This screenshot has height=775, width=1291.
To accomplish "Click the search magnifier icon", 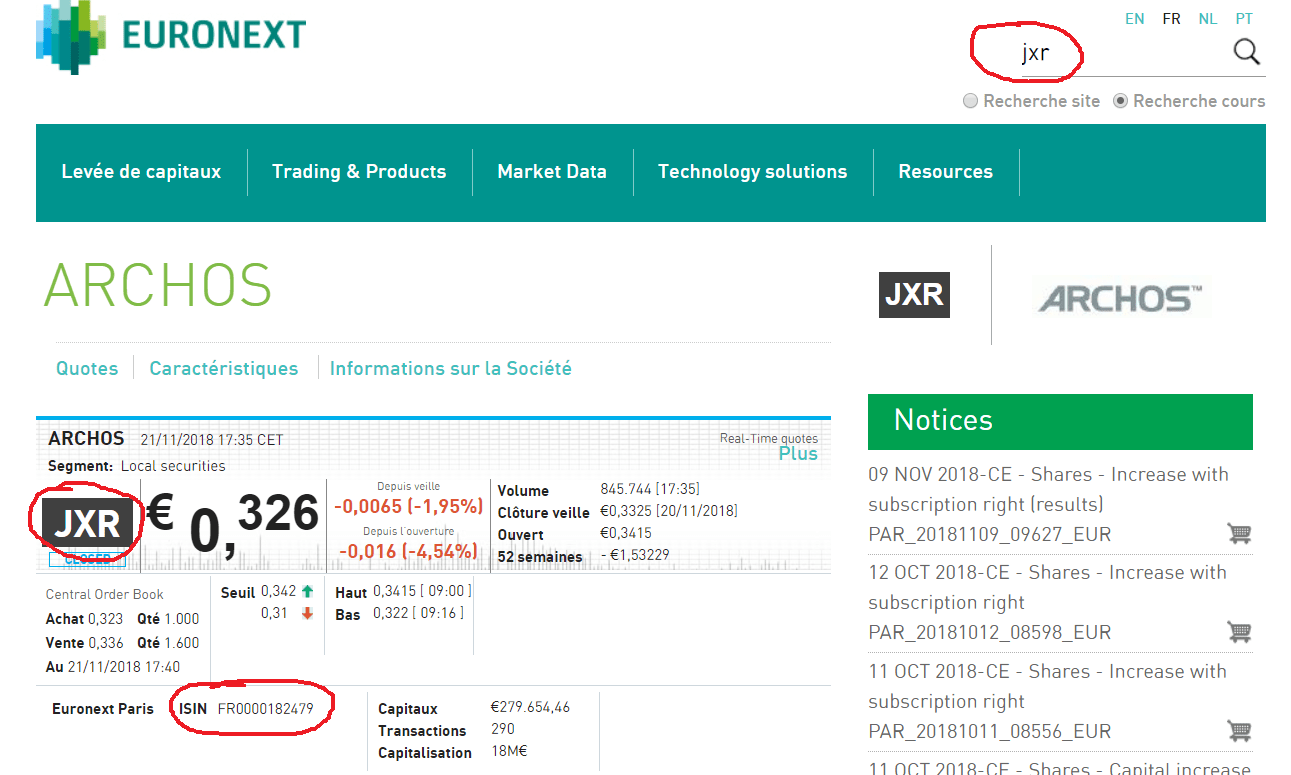I will (1247, 51).
